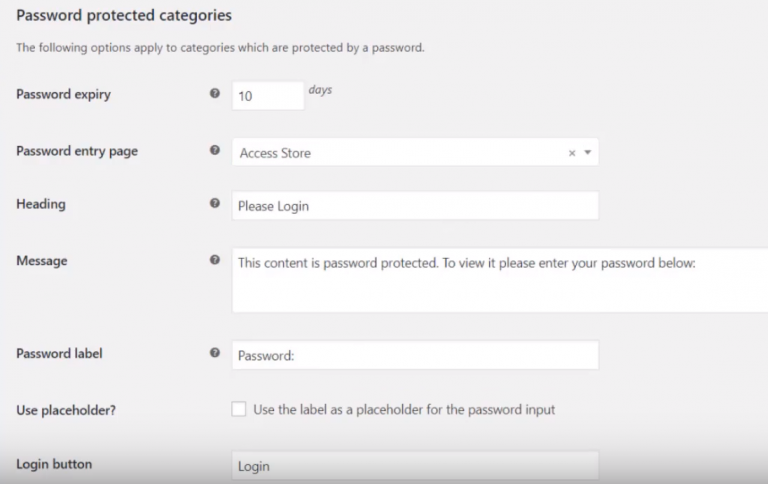This screenshot has width=768, height=484.
Task: Click help icon beside Password expiry
Action: point(214,95)
